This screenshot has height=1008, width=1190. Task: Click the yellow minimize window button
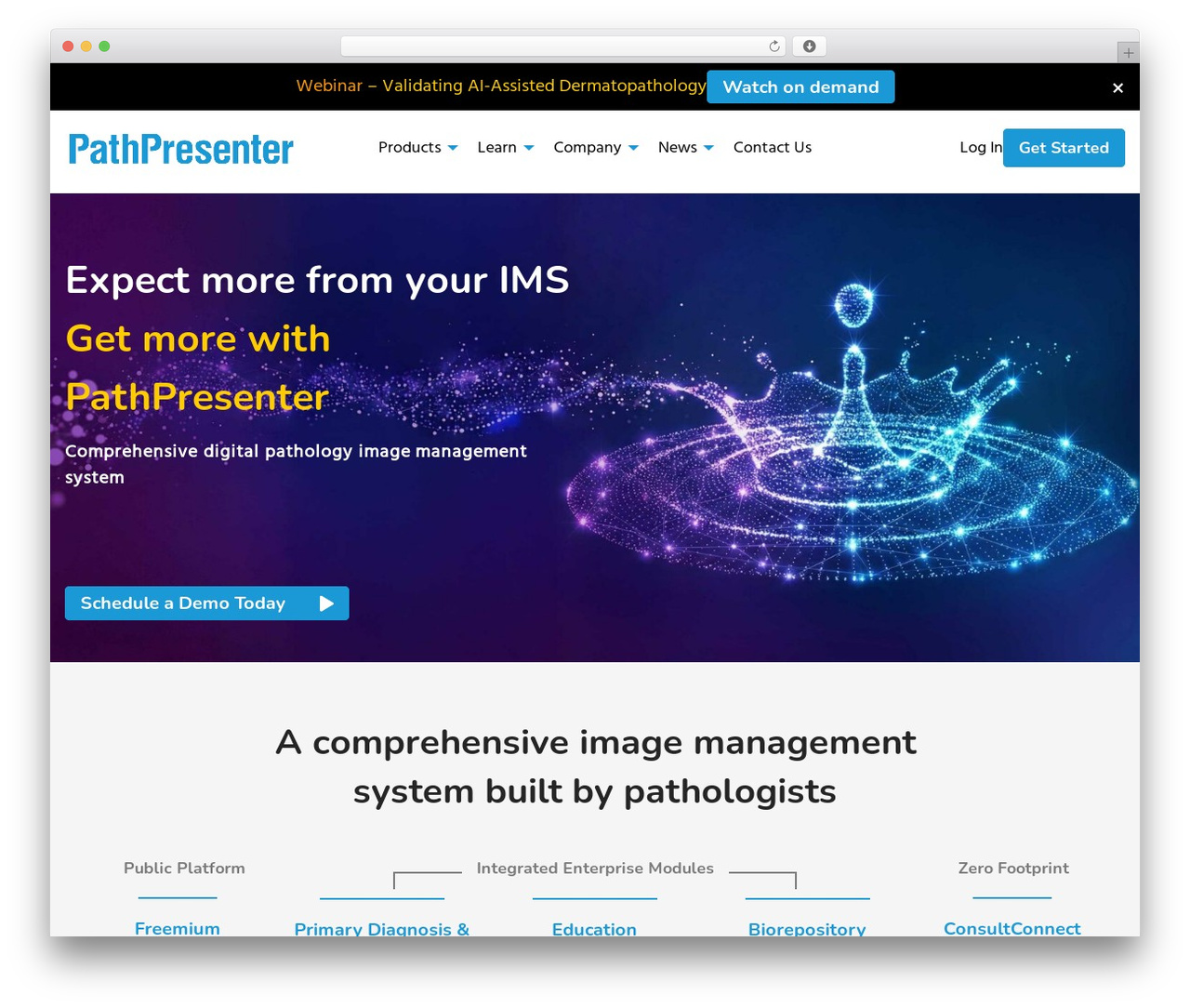click(86, 46)
